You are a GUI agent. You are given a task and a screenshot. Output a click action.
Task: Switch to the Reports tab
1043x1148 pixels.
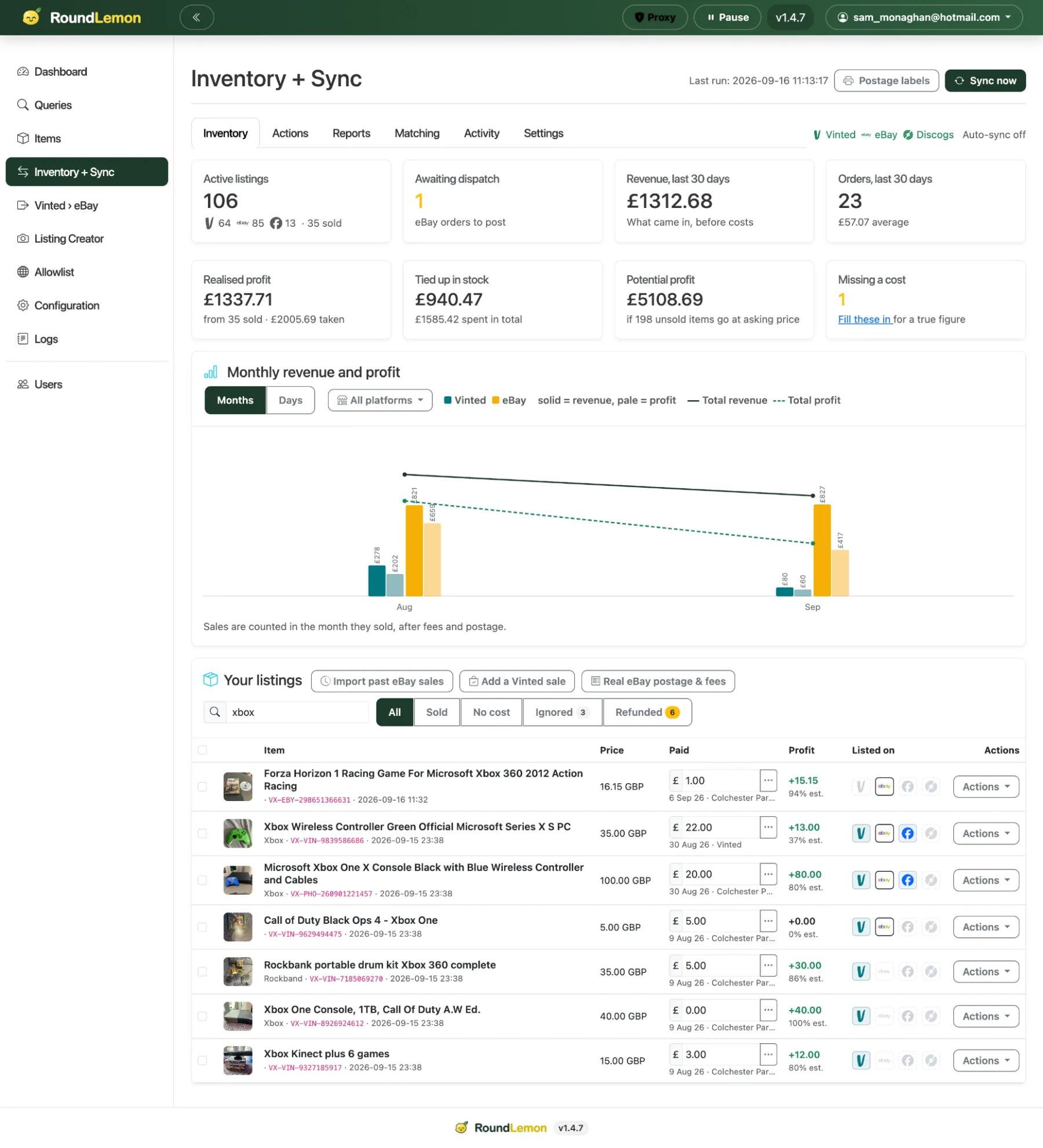point(351,133)
